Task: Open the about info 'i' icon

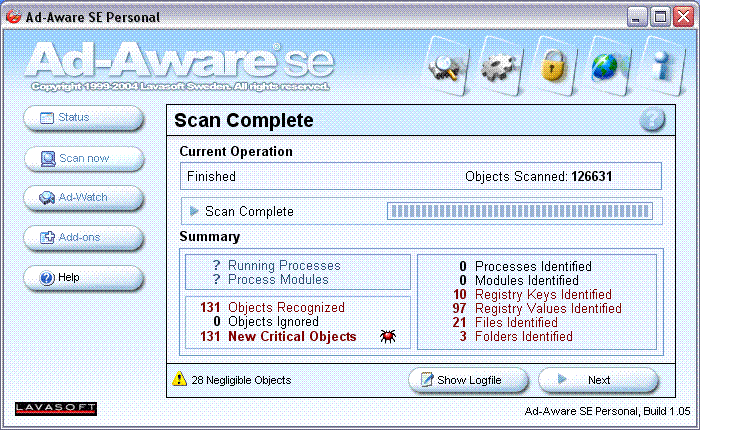Action: (662, 67)
